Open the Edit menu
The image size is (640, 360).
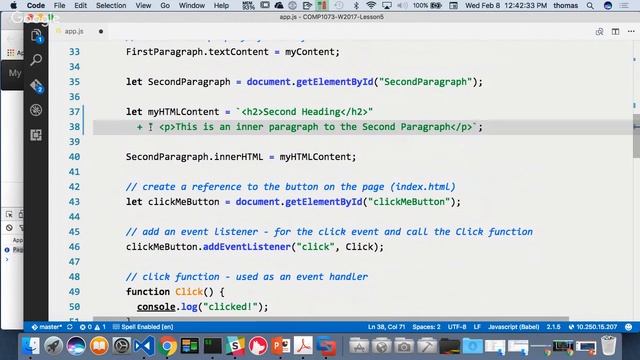pyautogui.click(x=80, y=5)
